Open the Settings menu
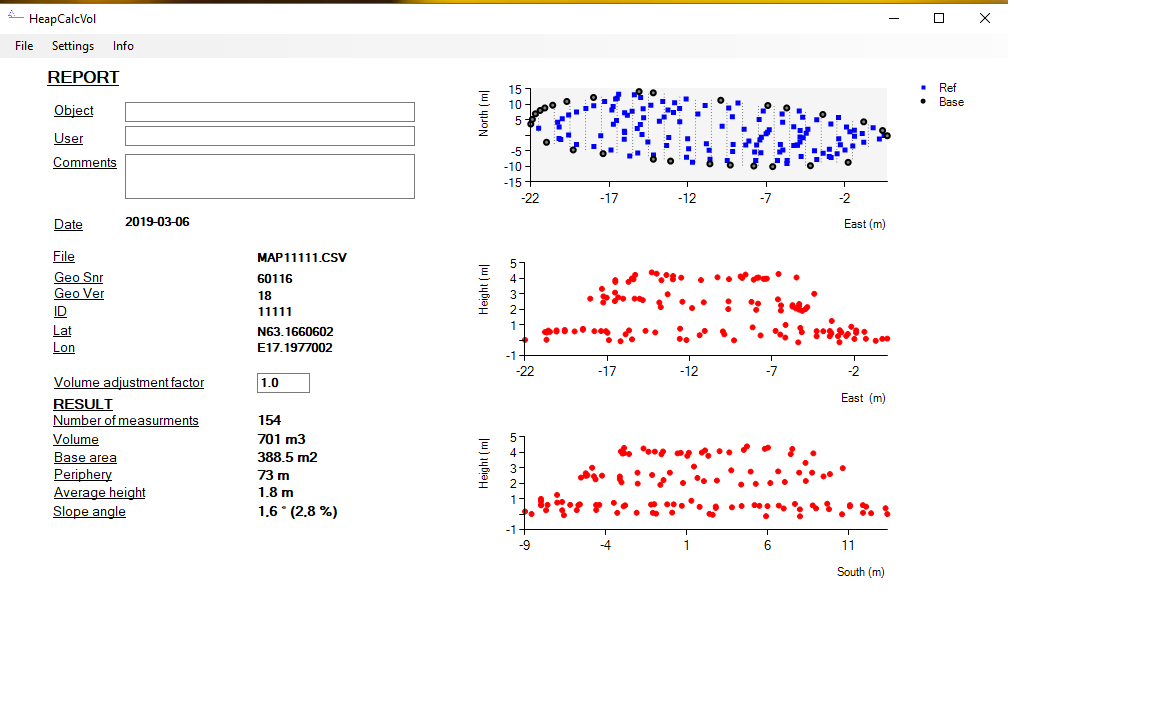 coord(73,46)
